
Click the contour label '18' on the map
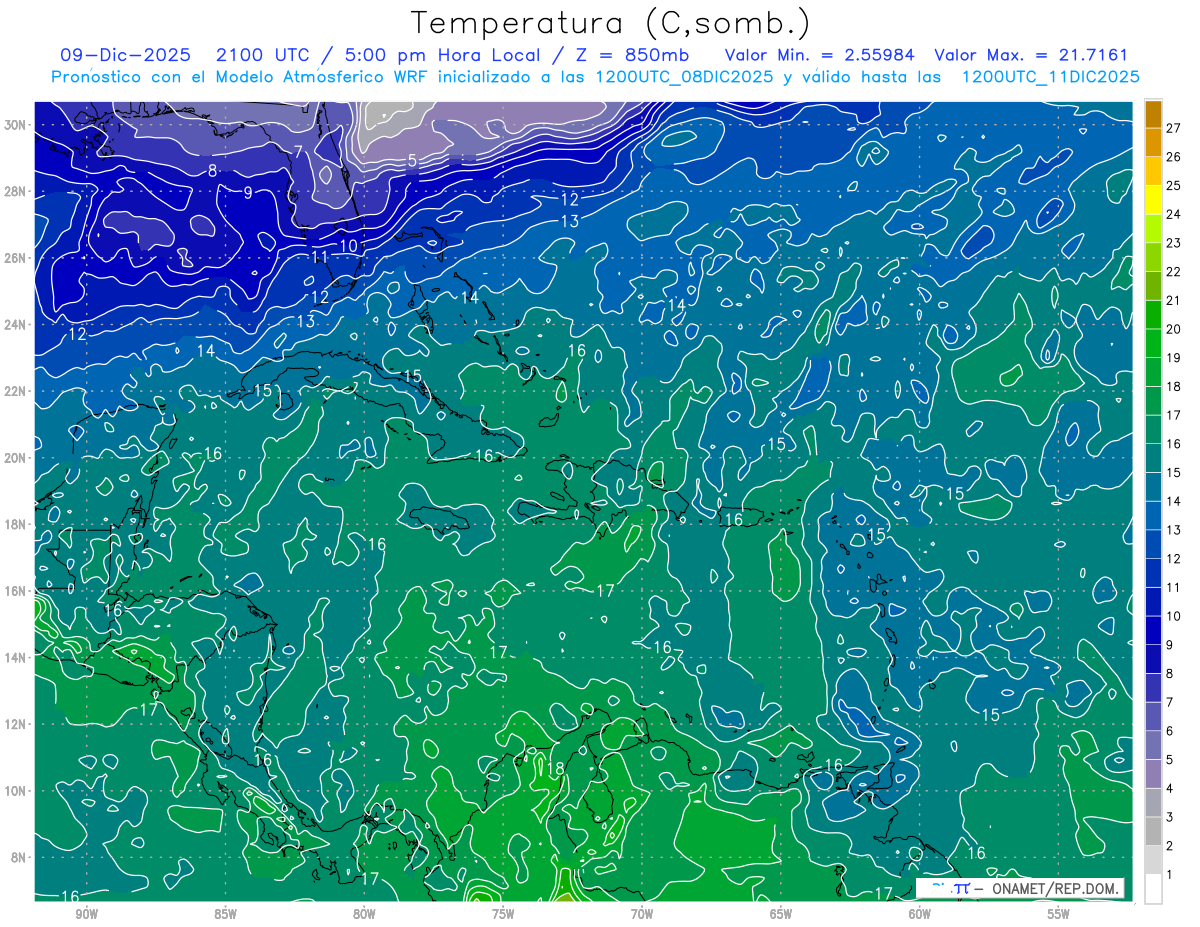pyautogui.click(x=556, y=768)
